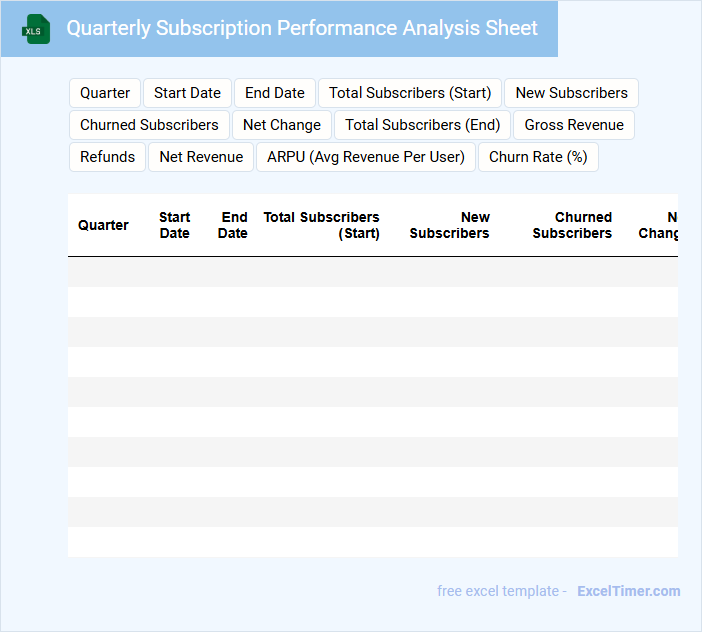The width and height of the screenshot is (702, 632).
Task: Click the Churned Subscribers table column header
Action: tap(572, 225)
